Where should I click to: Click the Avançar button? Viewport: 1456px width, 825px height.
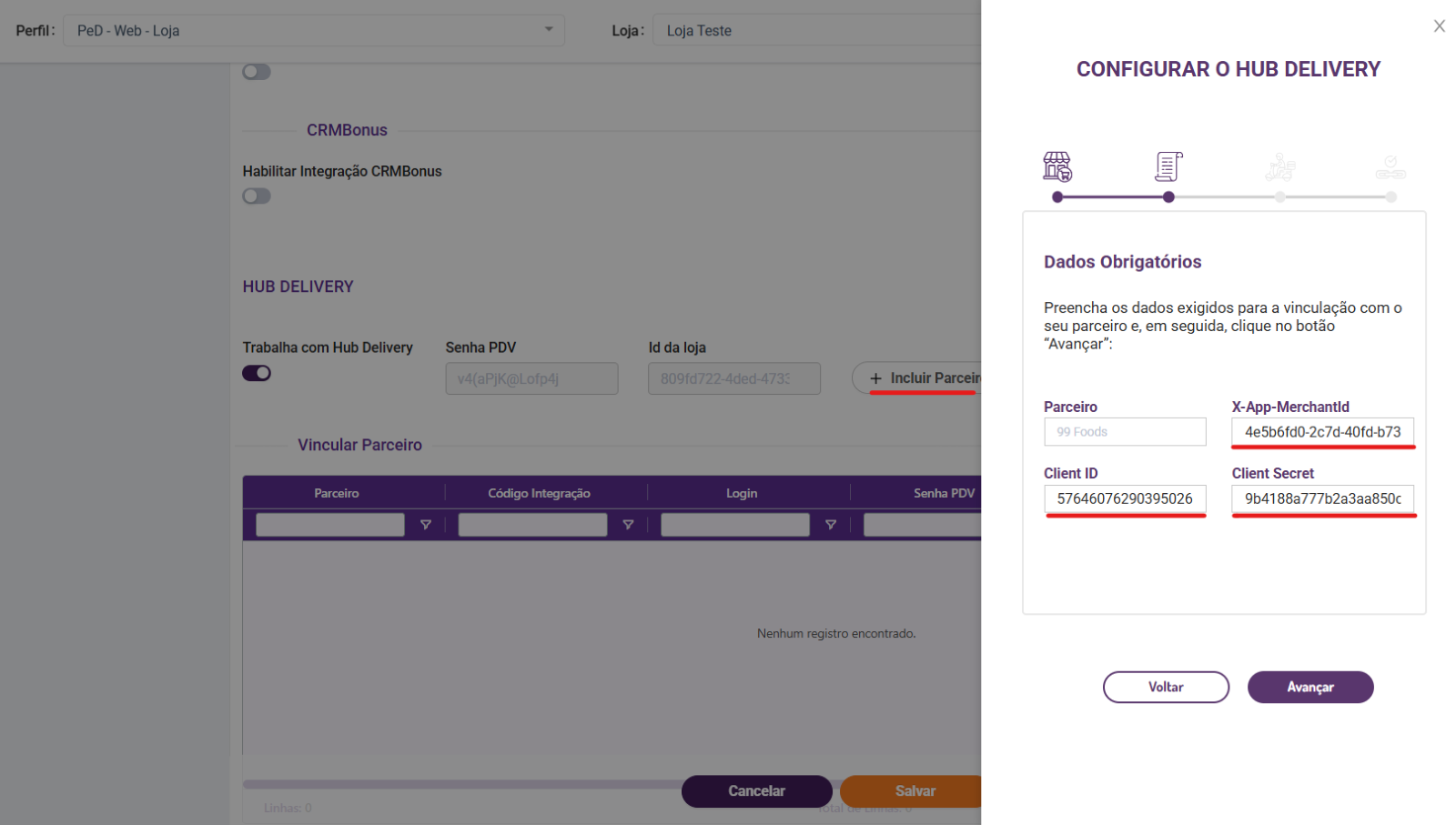click(x=1309, y=688)
